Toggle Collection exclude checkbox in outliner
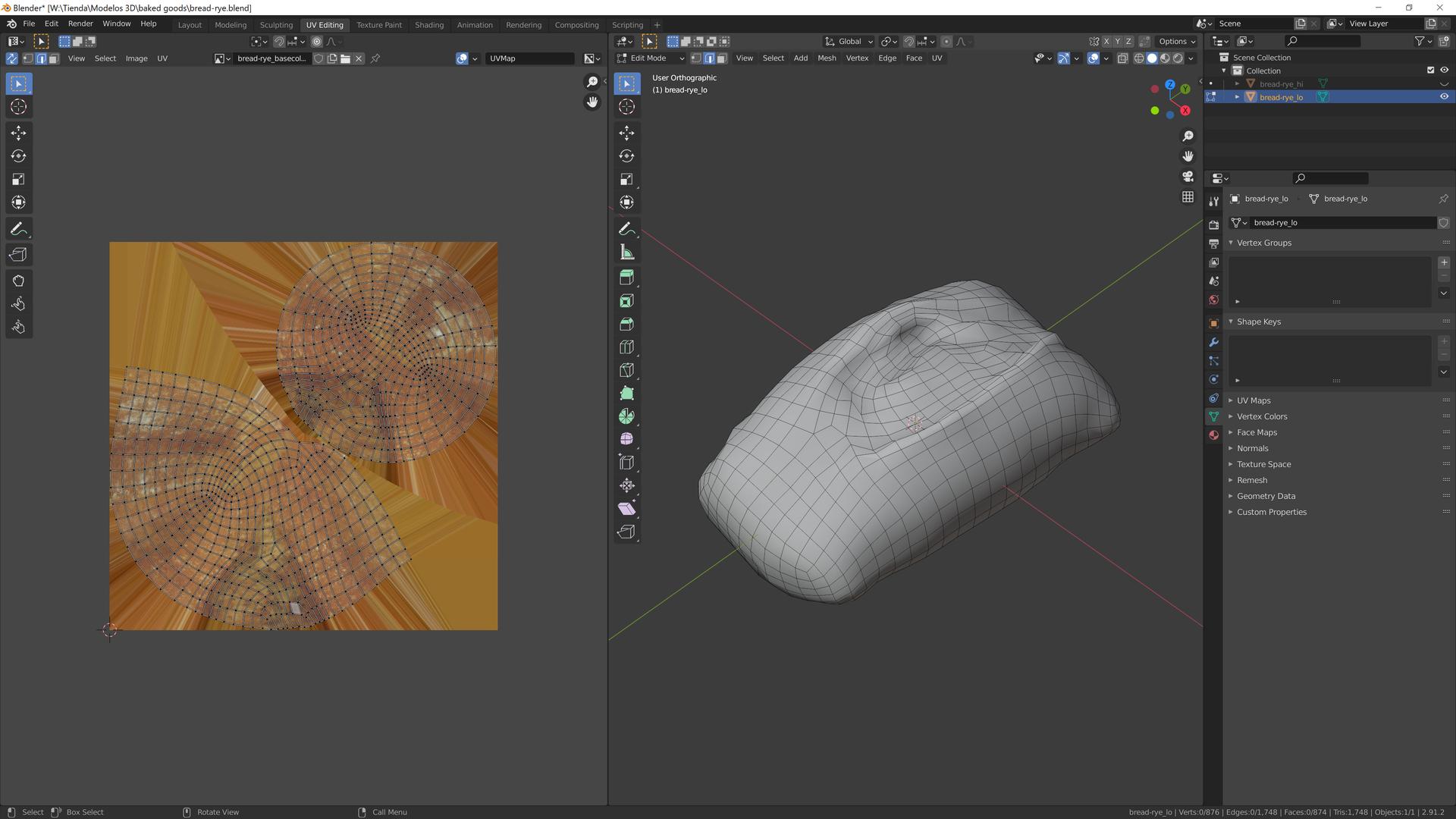The height and width of the screenshot is (819, 1456). 1431,71
